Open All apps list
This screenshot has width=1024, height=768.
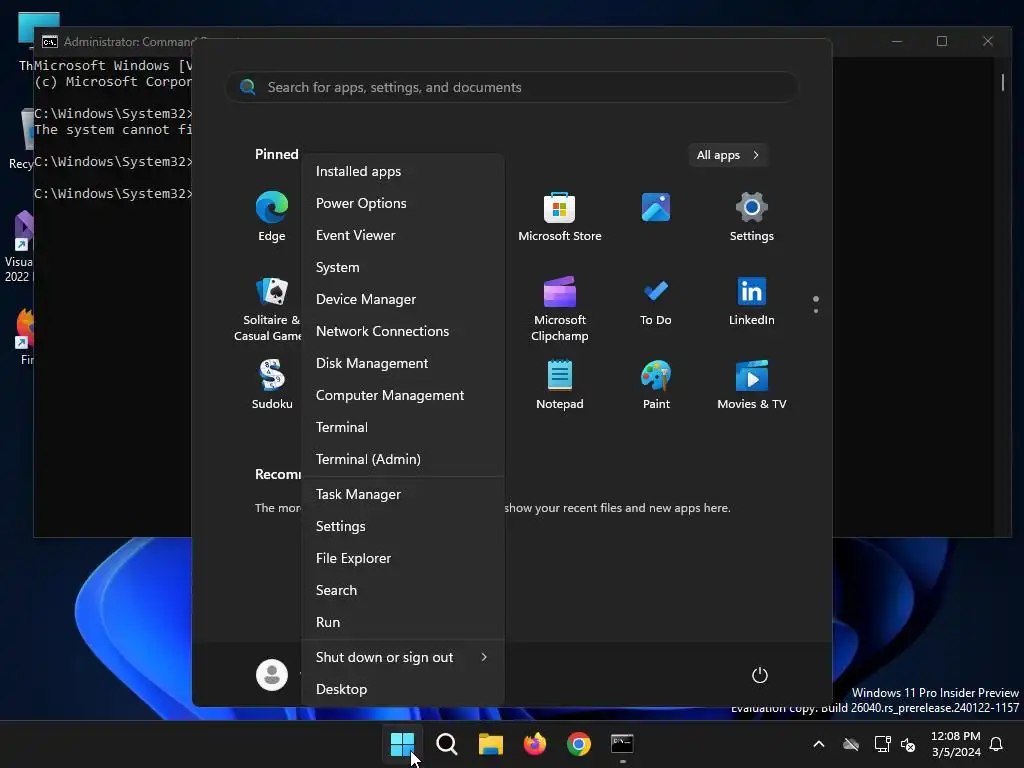728,155
